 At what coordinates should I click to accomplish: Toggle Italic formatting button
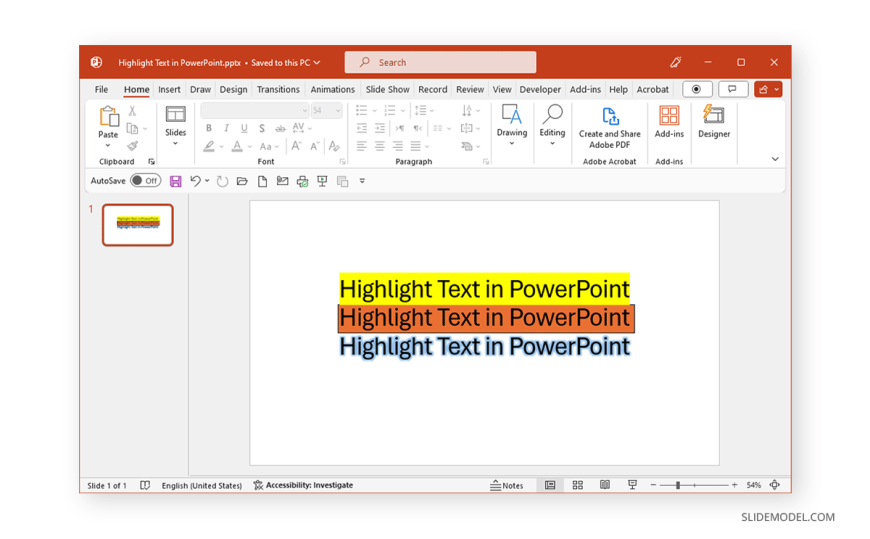point(226,128)
